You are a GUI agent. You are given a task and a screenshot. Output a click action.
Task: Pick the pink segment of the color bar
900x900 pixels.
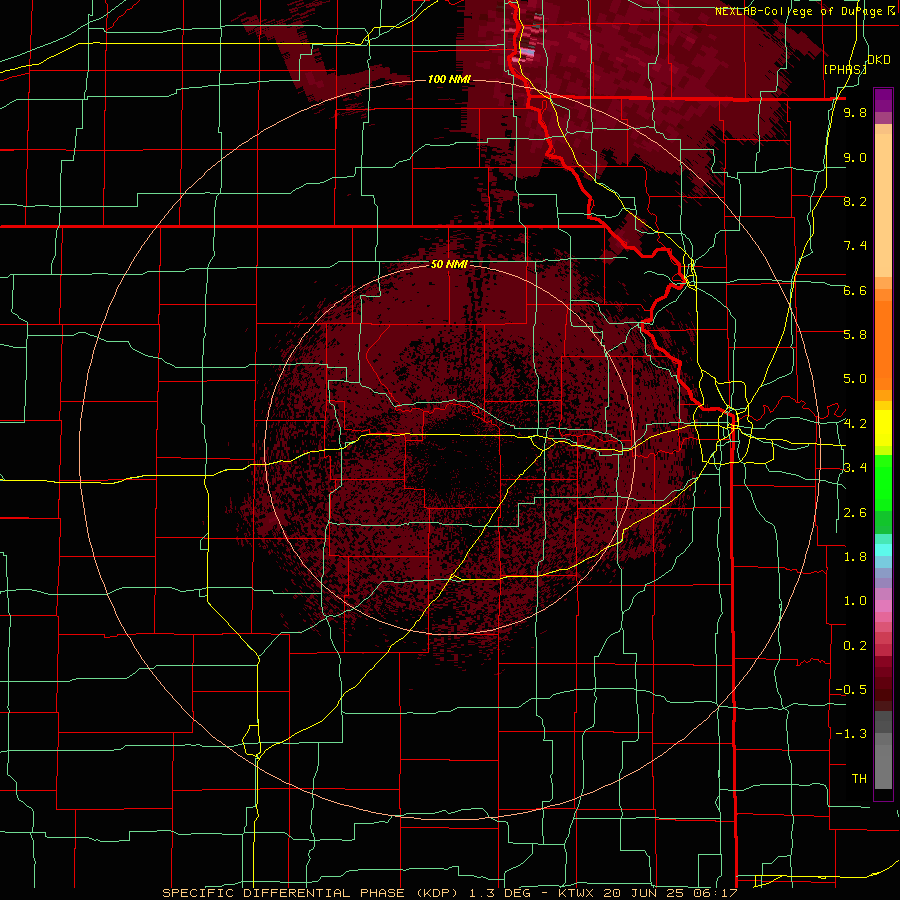[x=883, y=607]
